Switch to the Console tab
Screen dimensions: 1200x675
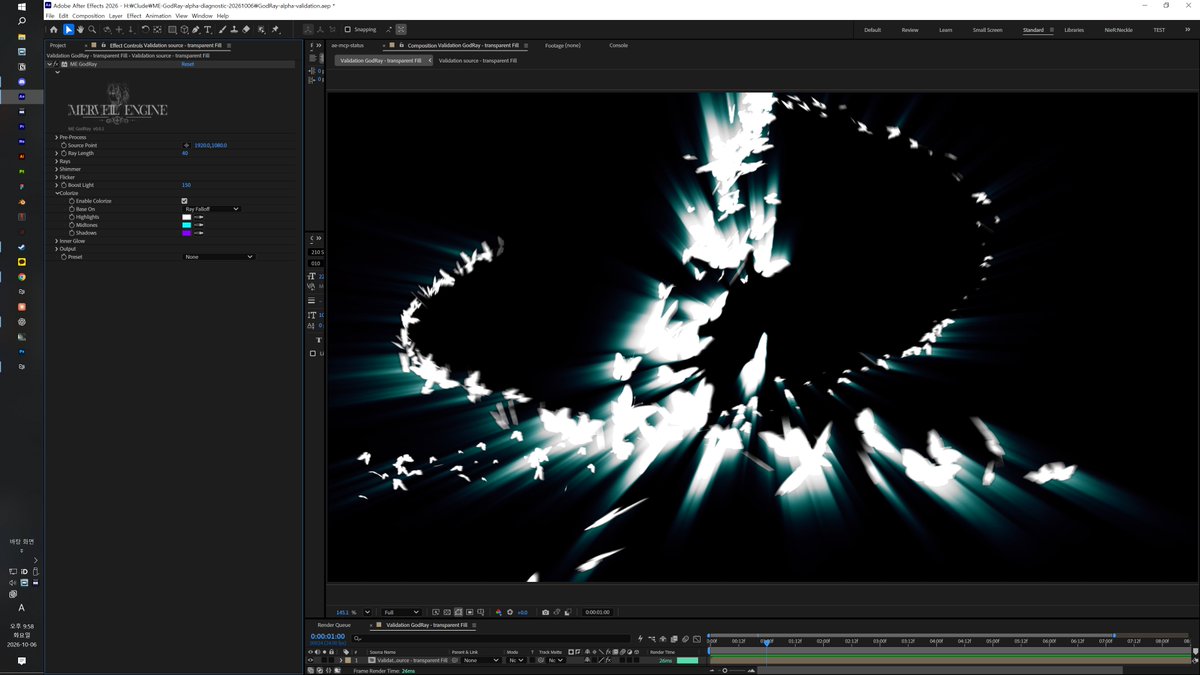(619, 45)
